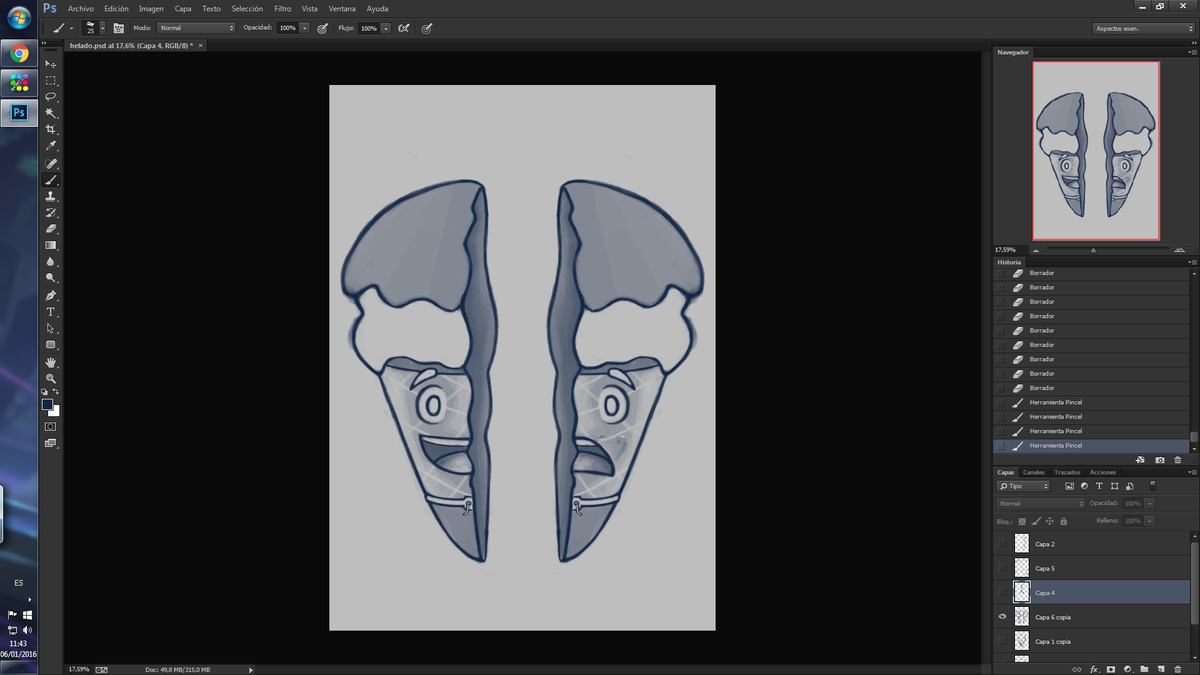Open the Filtro menu
Image resolution: width=1200 pixels, height=675 pixels.
tap(282, 8)
